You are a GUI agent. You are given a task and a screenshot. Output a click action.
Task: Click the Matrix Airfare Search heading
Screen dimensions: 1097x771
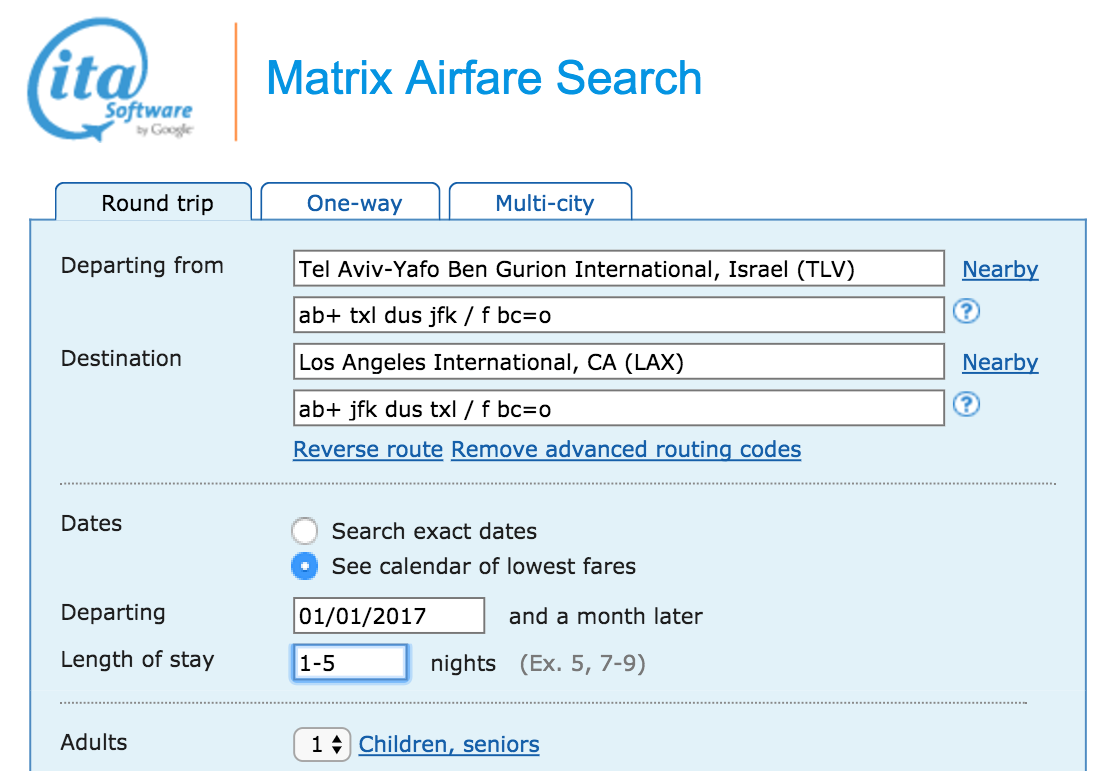(484, 78)
